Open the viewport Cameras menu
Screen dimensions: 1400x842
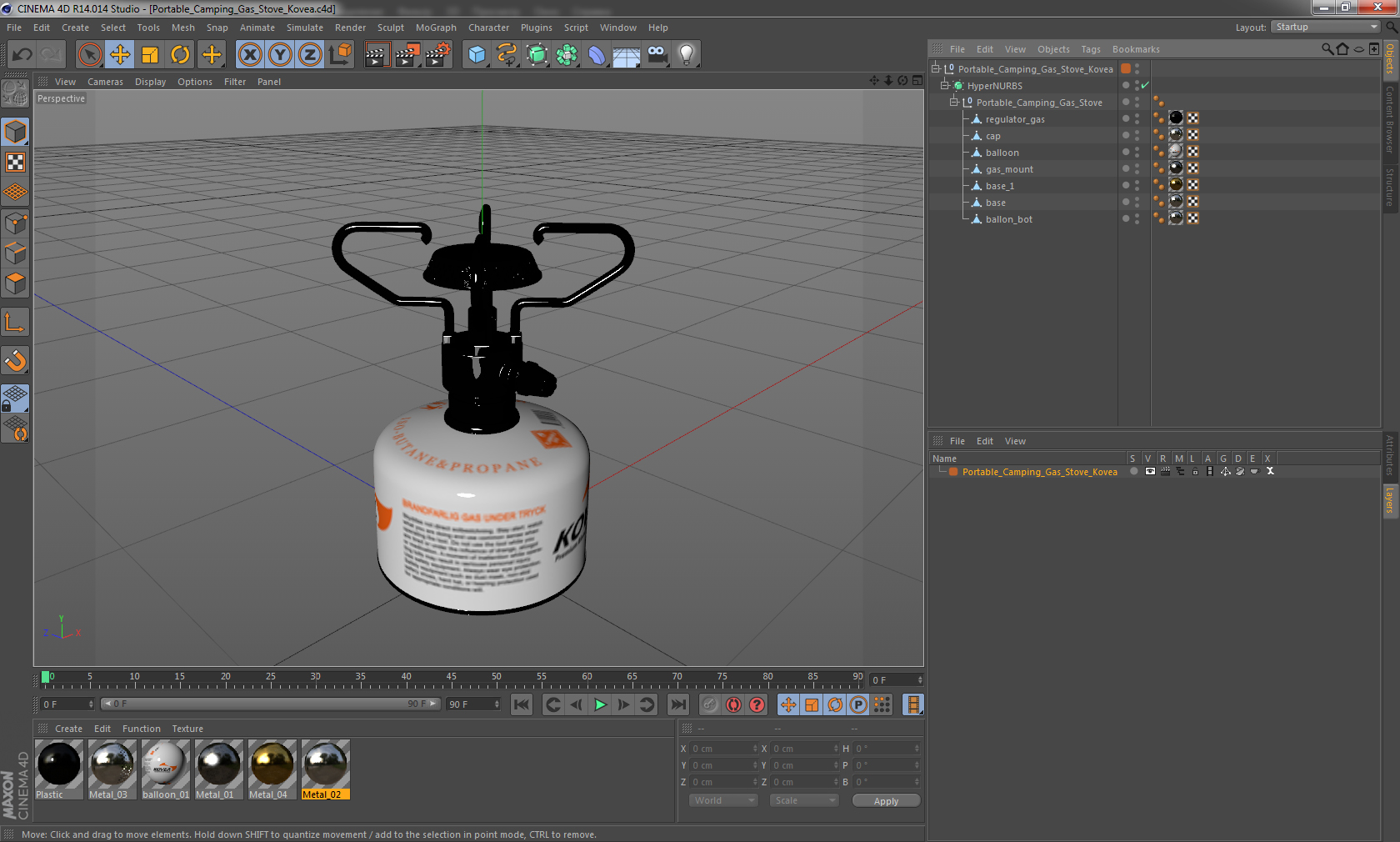point(105,82)
